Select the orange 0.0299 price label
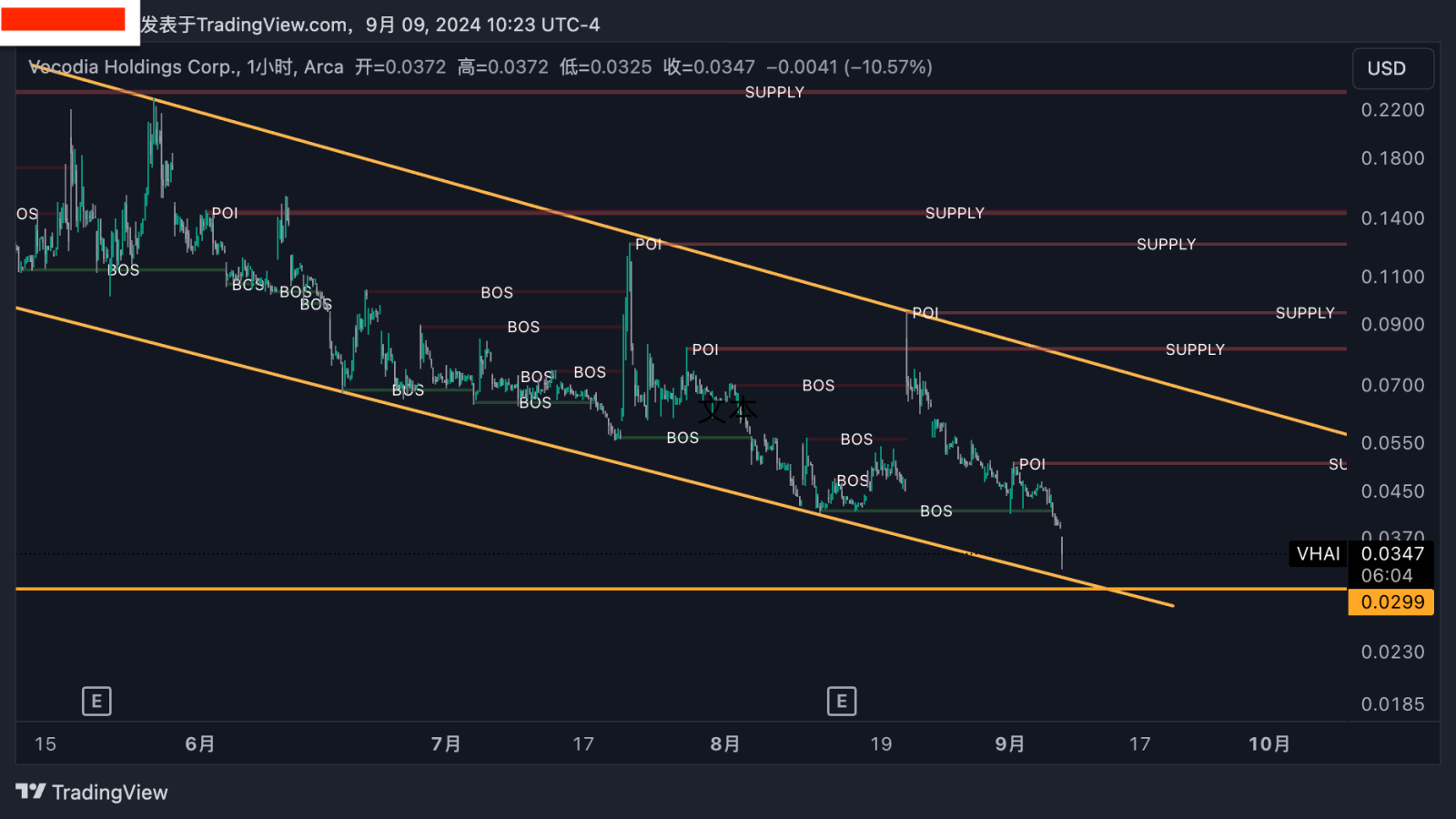1456x819 pixels. tap(1391, 602)
